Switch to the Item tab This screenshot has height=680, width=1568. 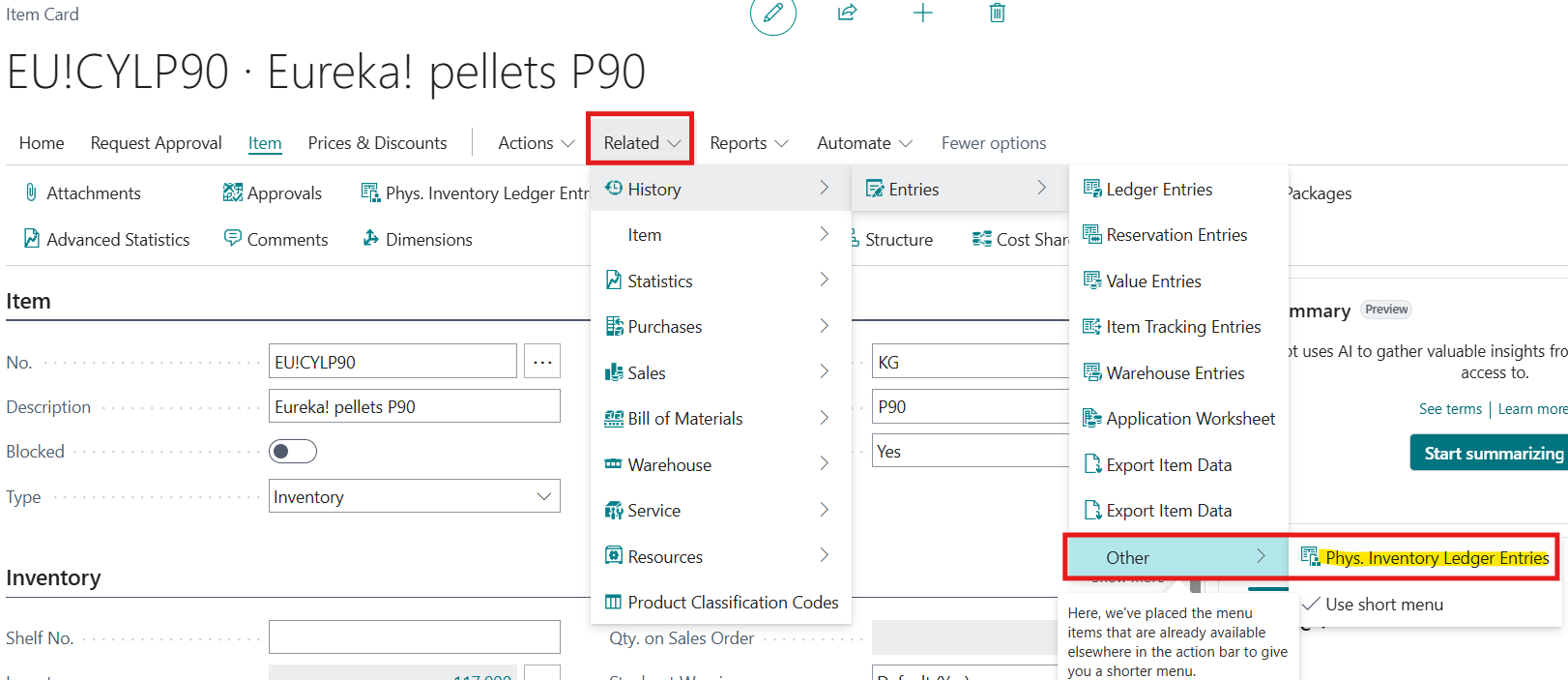pyautogui.click(x=265, y=142)
